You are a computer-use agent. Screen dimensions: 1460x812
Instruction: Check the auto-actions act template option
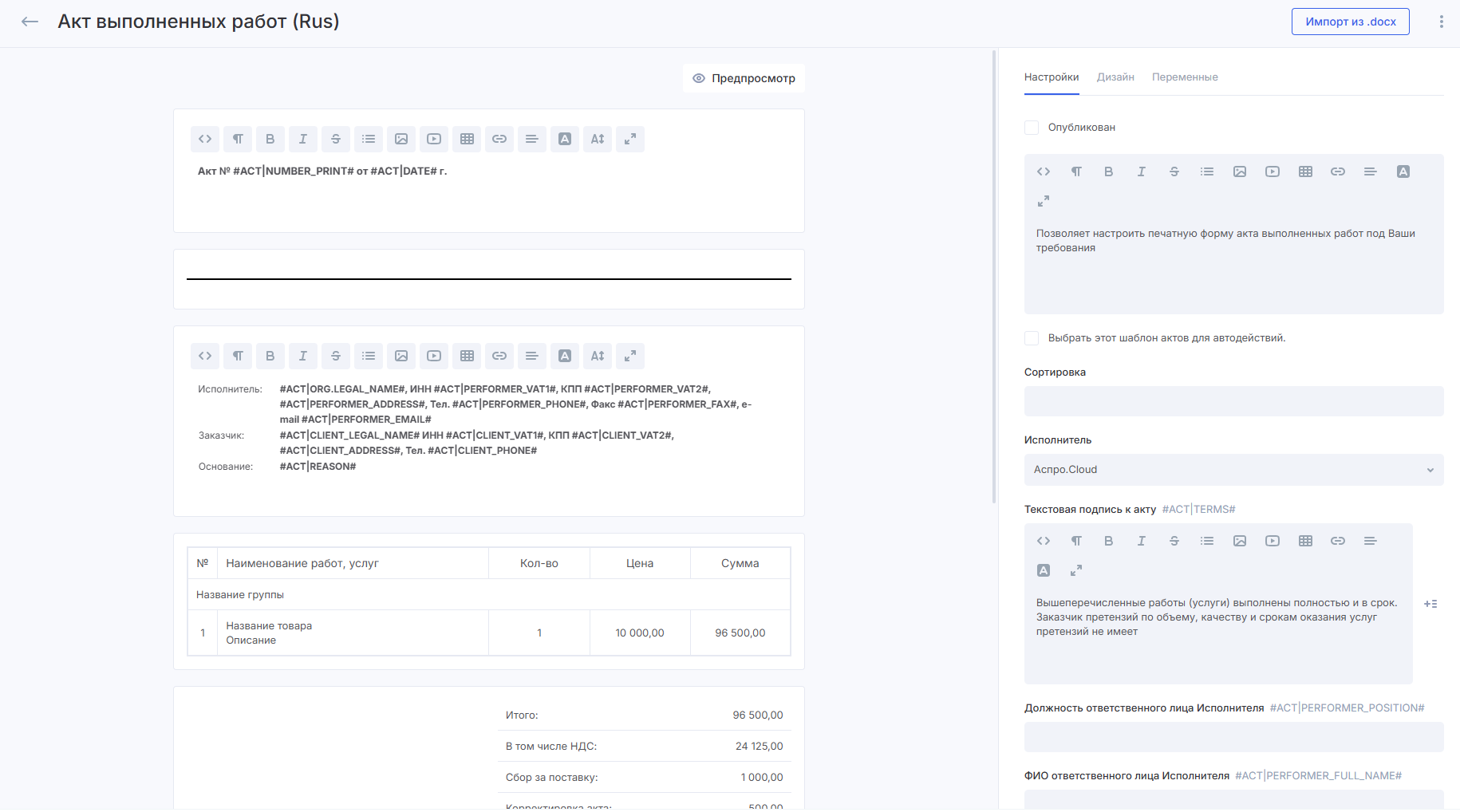[x=1032, y=338]
